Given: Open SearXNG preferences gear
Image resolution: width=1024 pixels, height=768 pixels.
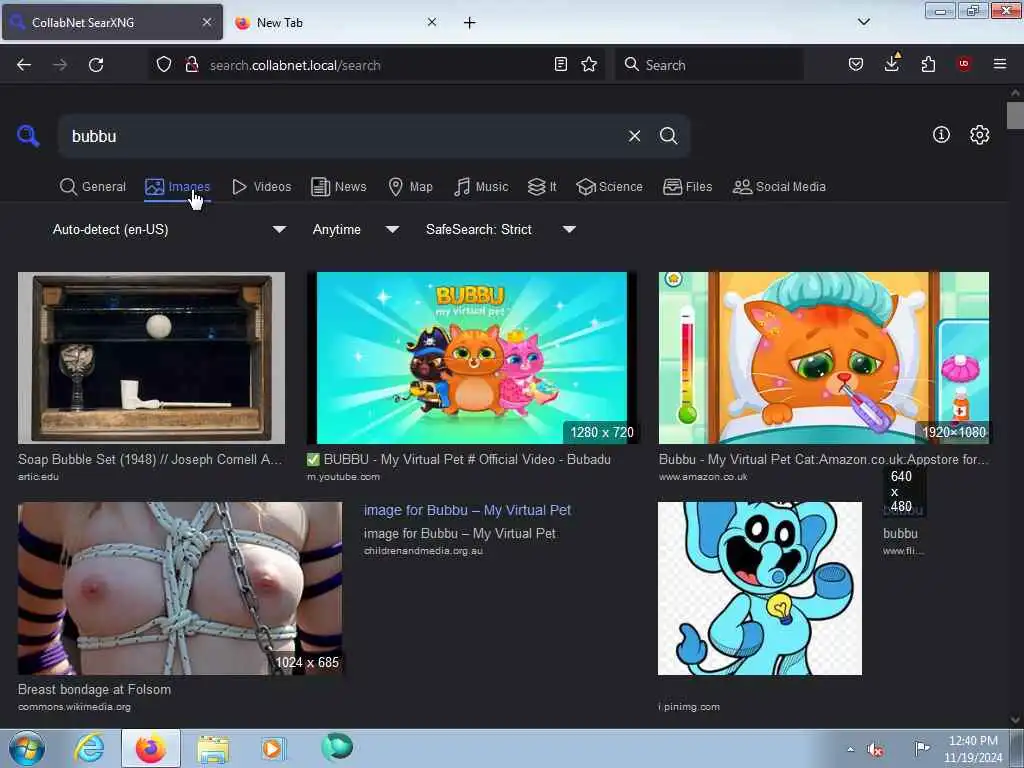Looking at the screenshot, I should pyautogui.click(x=979, y=135).
